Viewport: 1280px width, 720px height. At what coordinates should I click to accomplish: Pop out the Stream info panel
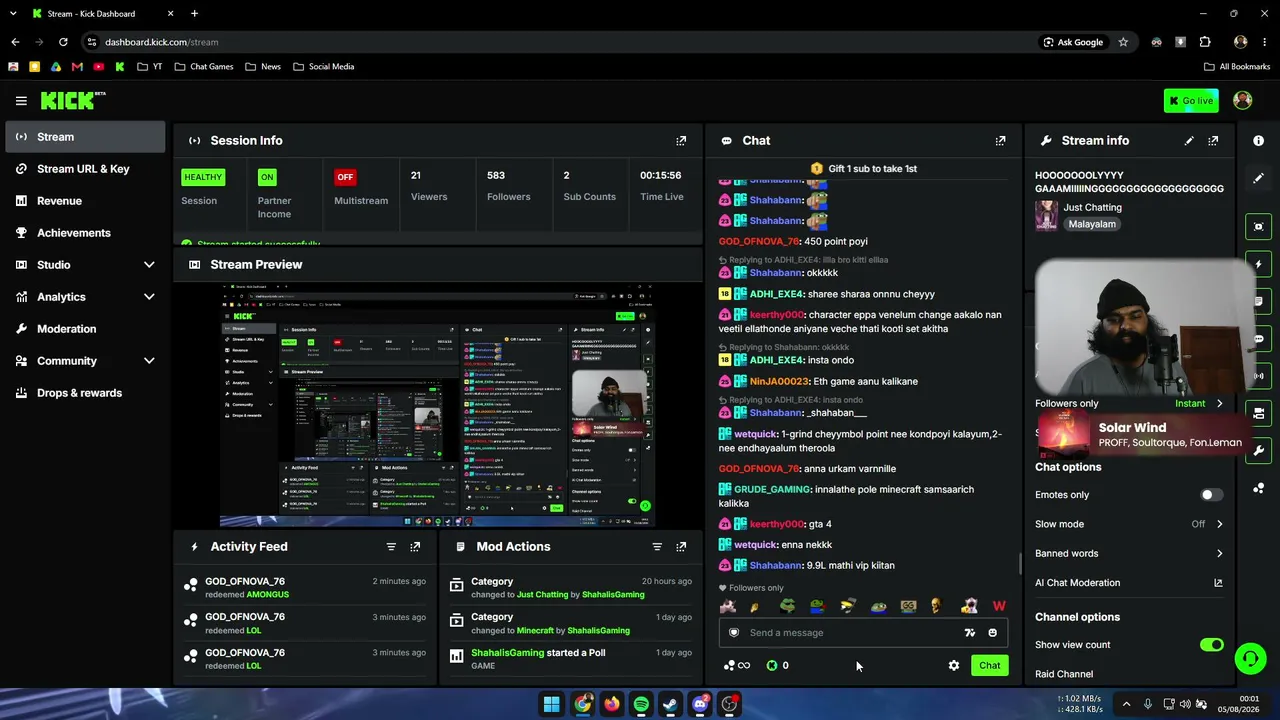[x=1213, y=141]
